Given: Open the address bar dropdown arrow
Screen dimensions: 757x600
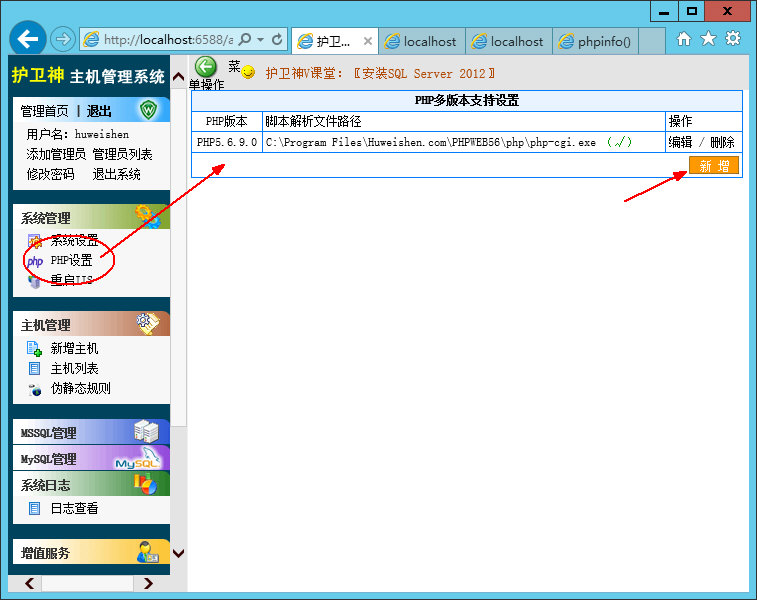Looking at the screenshot, I should coord(261,39).
